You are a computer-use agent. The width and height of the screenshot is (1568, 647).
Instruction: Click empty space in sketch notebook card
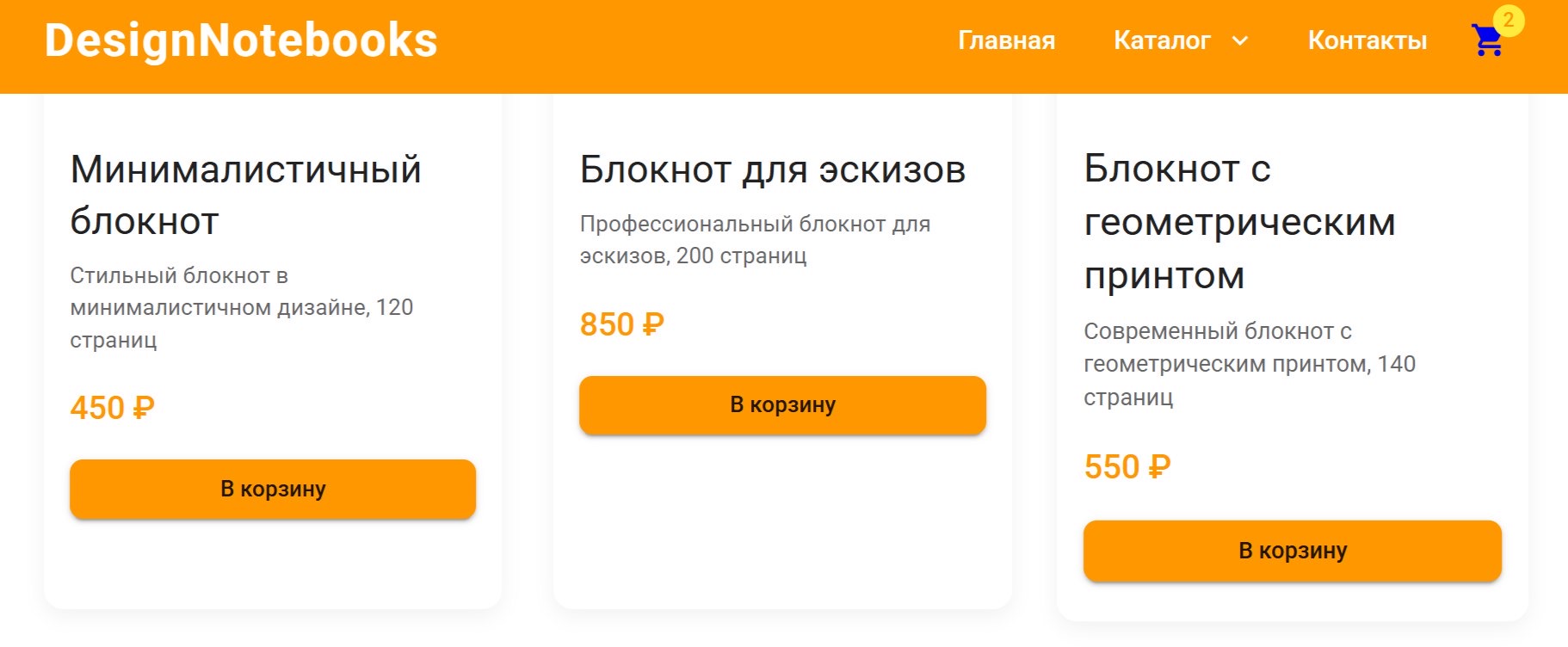click(782, 525)
